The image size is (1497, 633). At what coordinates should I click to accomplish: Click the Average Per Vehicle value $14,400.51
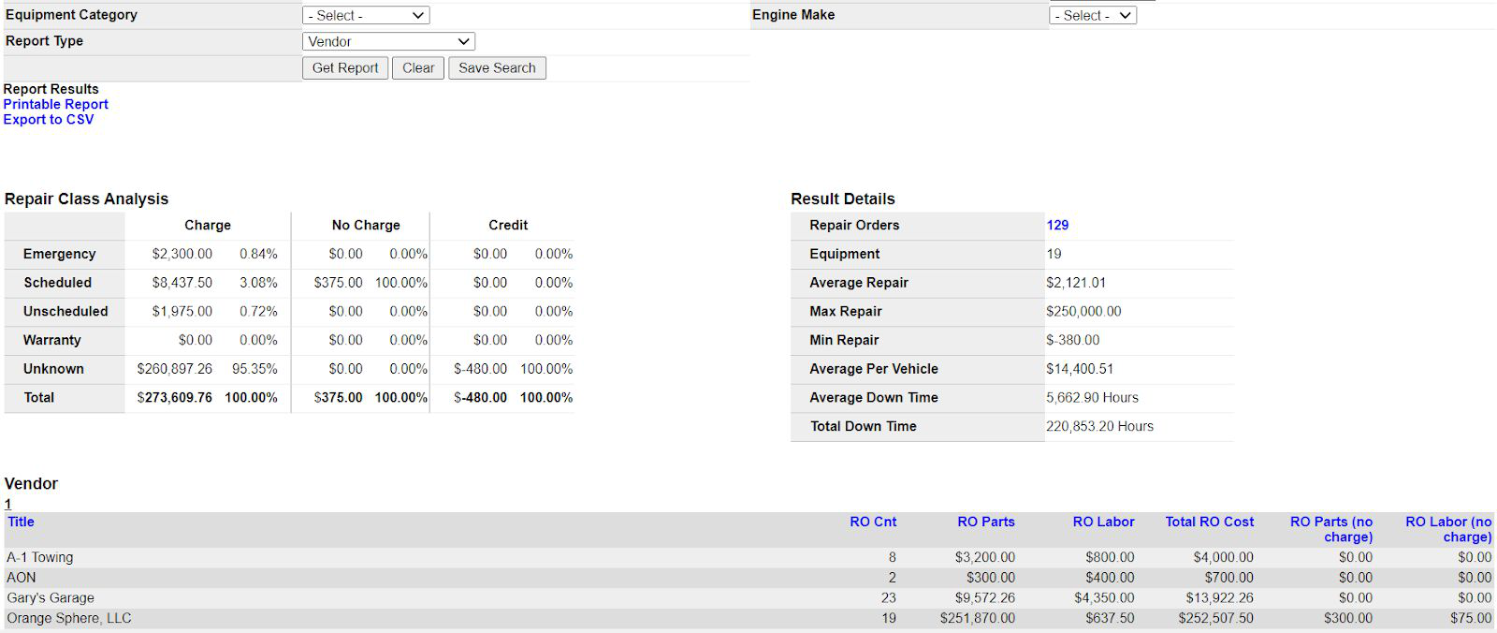tap(1080, 369)
